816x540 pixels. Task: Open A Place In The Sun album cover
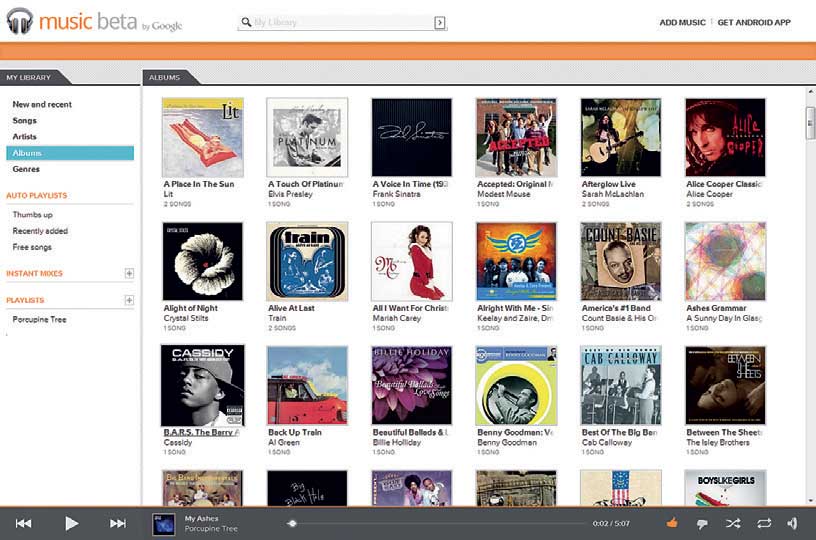(x=202, y=137)
